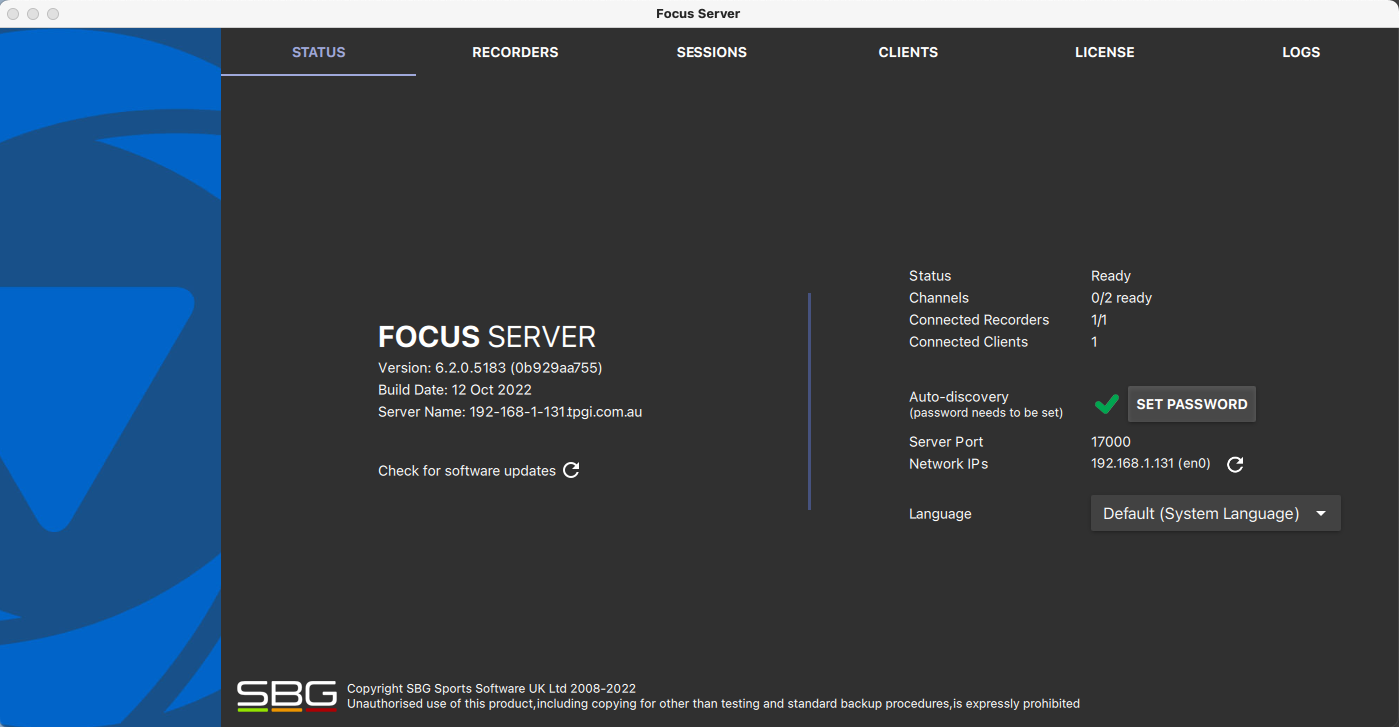
Task: Click the Build Date 12 Oct 2022
Action: (x=455, y=390)
